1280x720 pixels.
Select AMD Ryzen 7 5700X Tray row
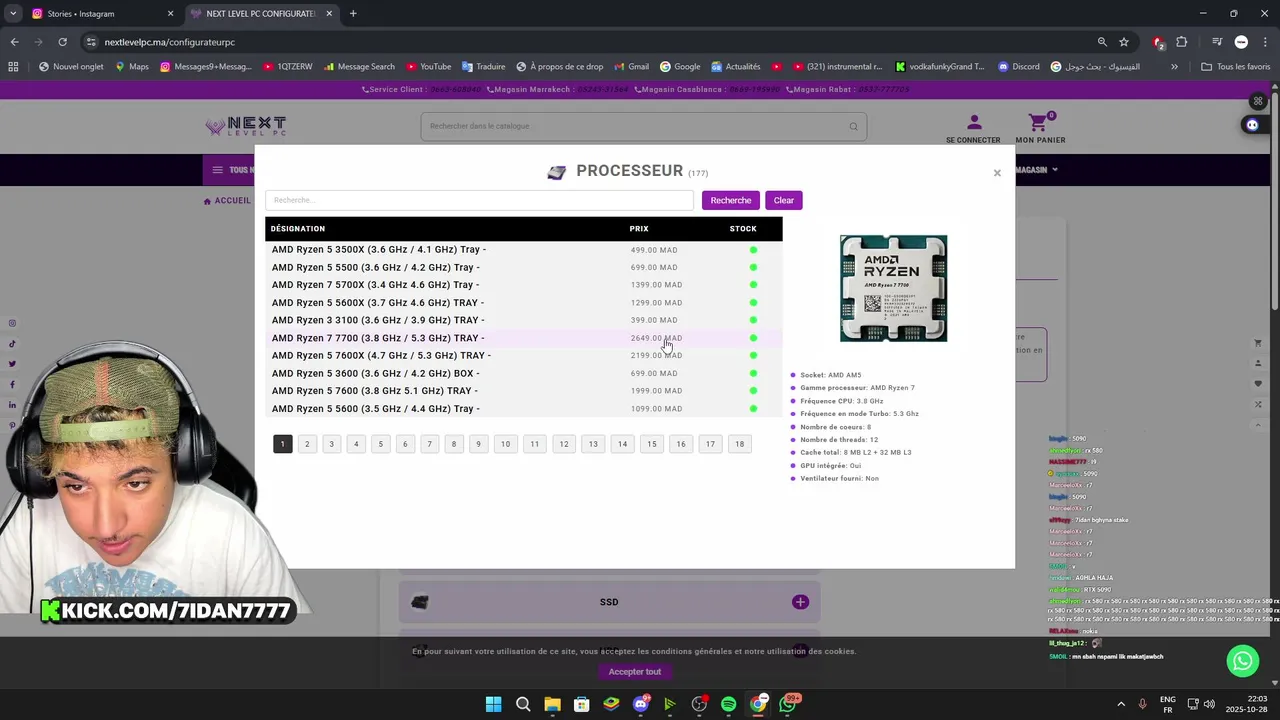pyautogui.click(x=523, y=285)
